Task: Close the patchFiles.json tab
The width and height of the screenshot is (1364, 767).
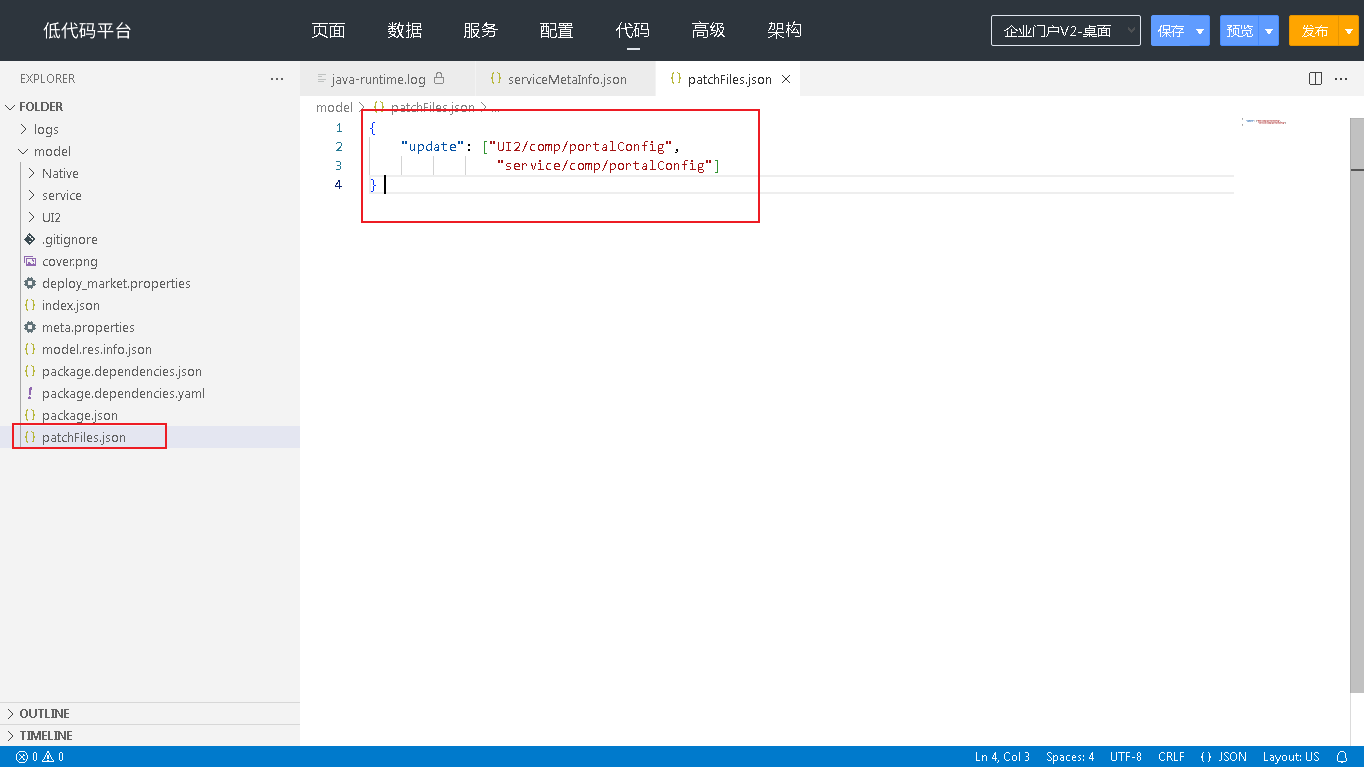Action: (x=786, y=79)
